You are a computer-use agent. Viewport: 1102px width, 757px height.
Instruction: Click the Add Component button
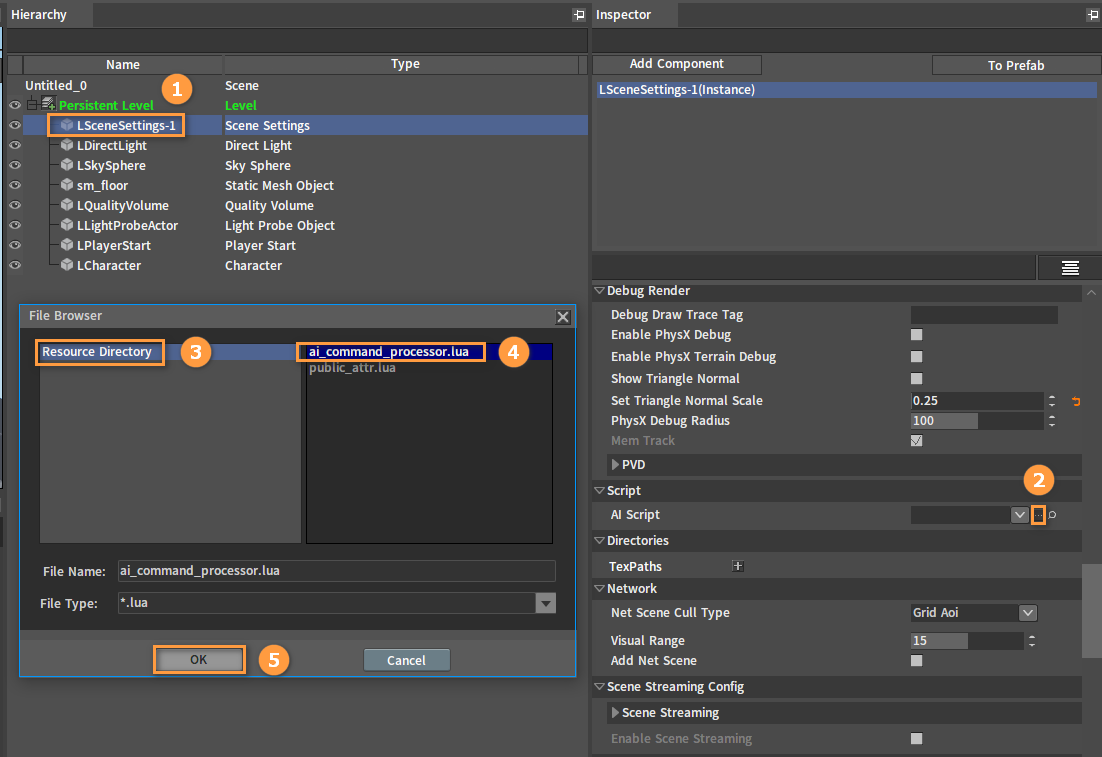[x=676, y=64]
